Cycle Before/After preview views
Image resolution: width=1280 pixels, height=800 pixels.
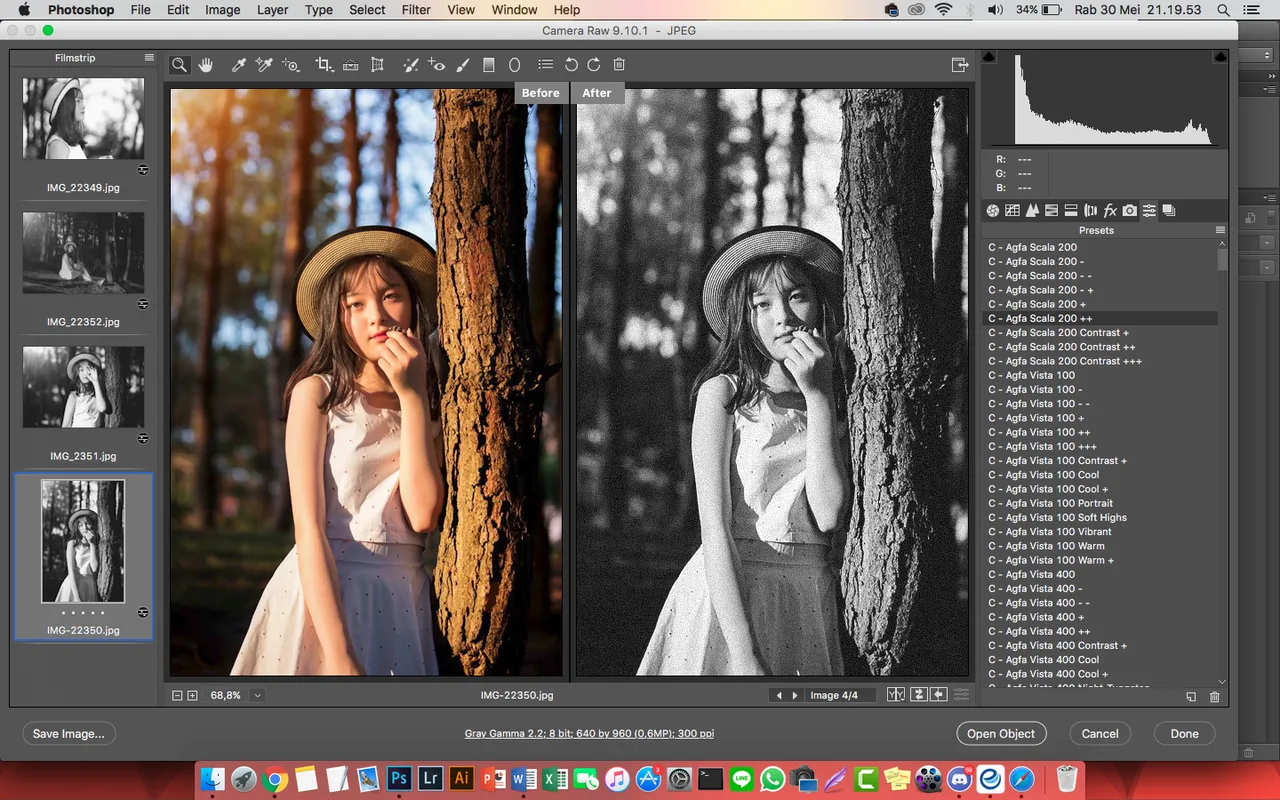pyautogui.click(x=896, y=695)
